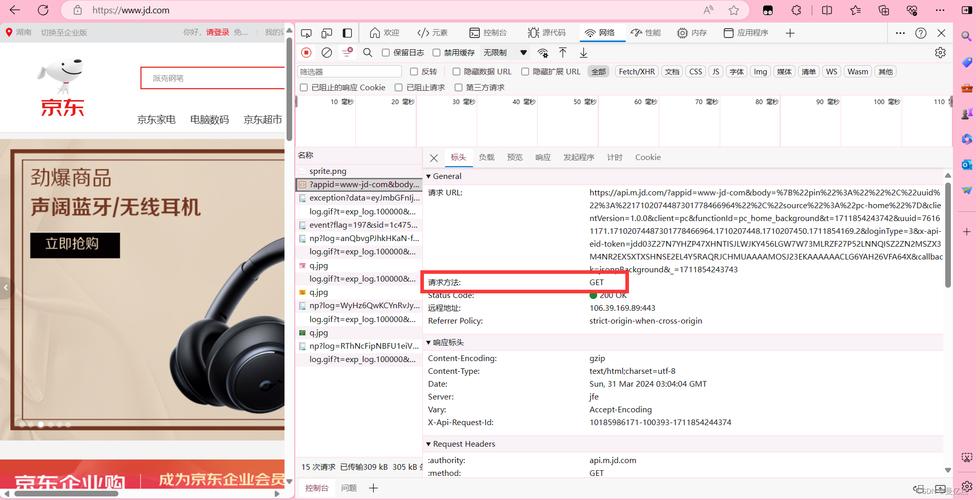Open DevTools help question icon

921,33
